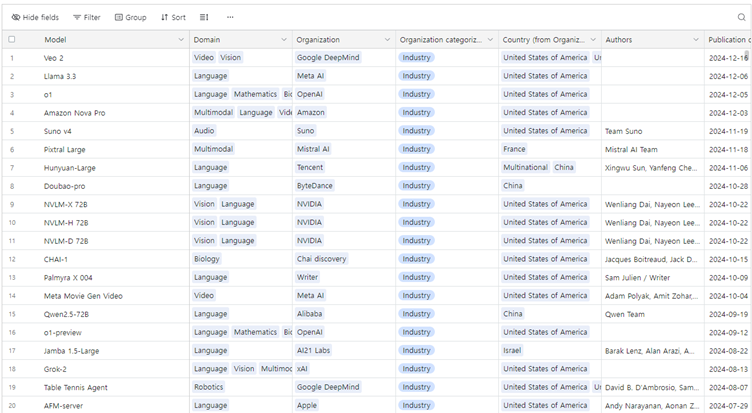The height and width of the screenshot is (413, 752).
Task: Click the Robotics domain tag
Action: click(209, 387)
